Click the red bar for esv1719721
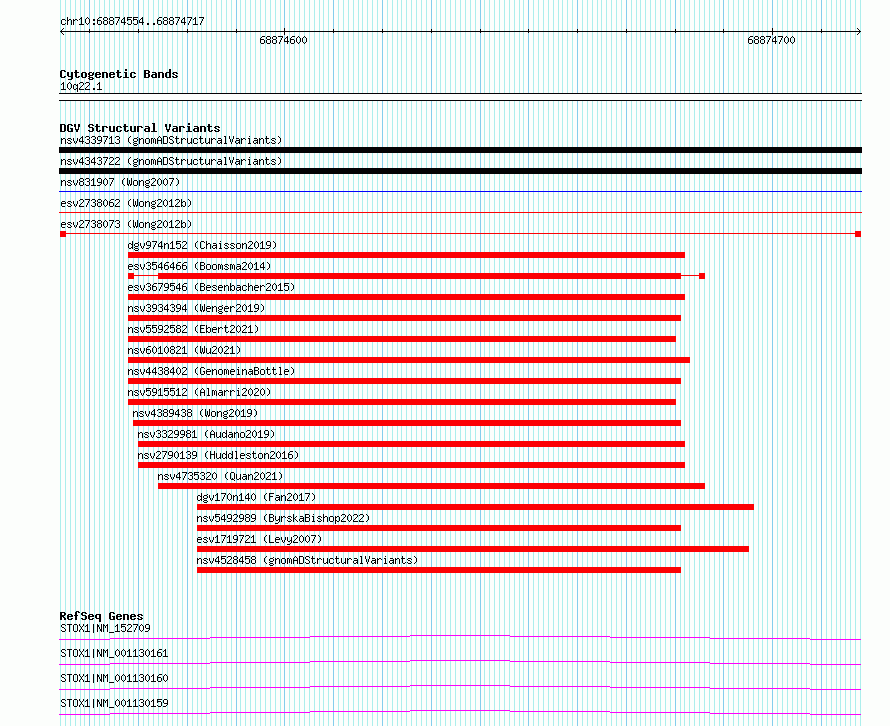This screenshot has height=726, width=890. coord(473,549)
